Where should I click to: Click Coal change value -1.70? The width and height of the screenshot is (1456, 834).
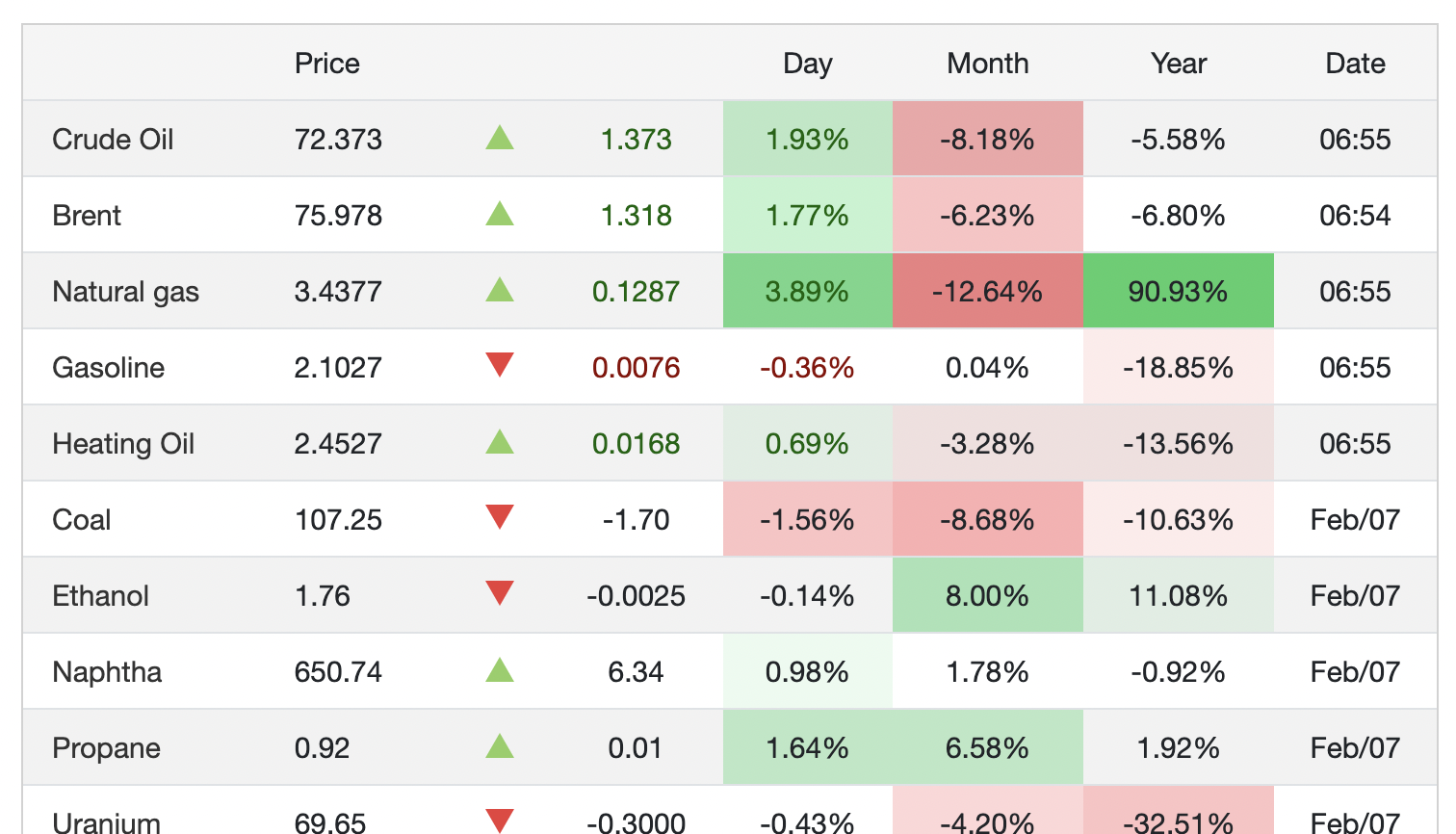pos(637,520)
